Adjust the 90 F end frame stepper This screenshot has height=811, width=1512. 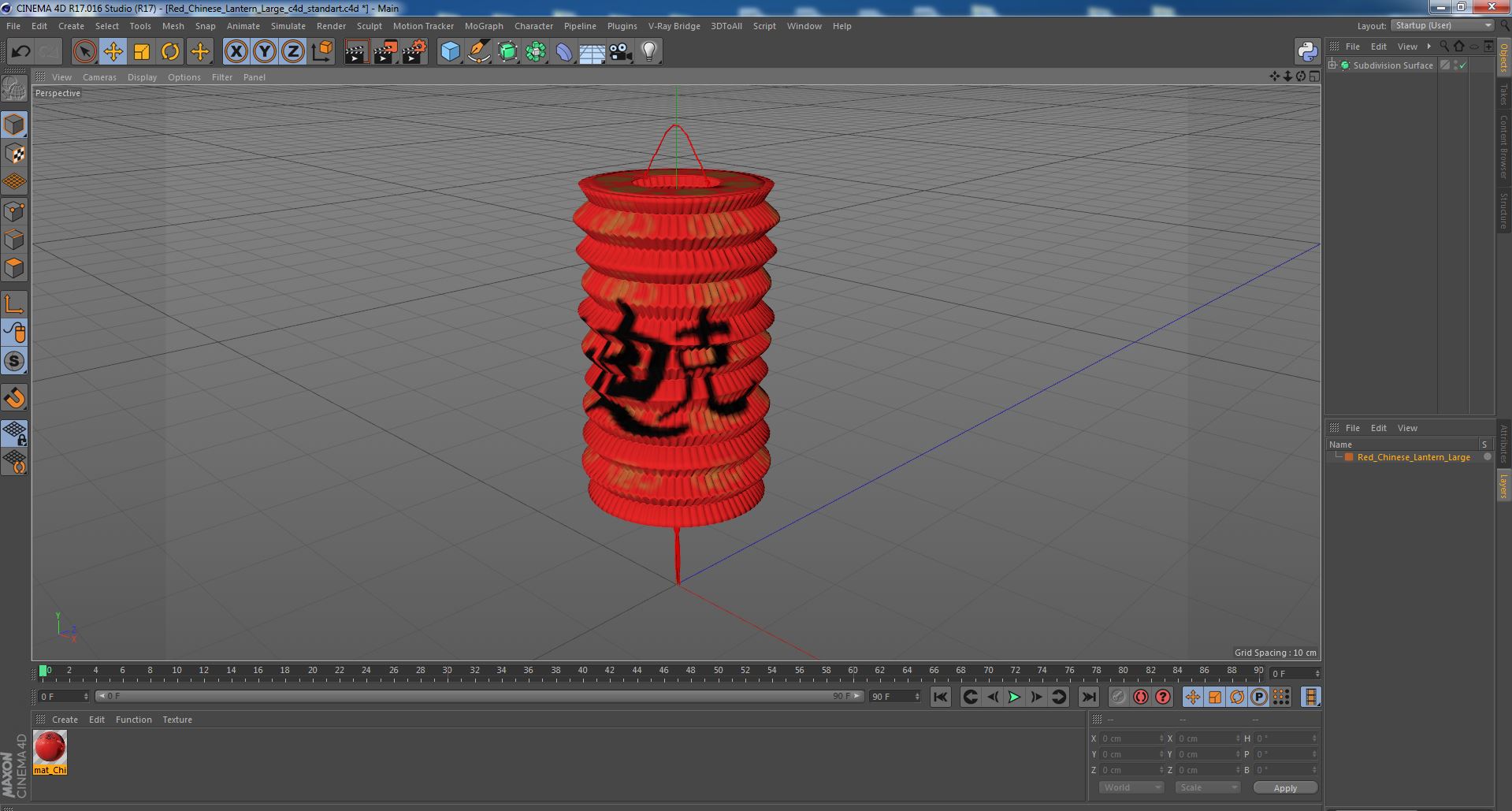click(917, 697)
